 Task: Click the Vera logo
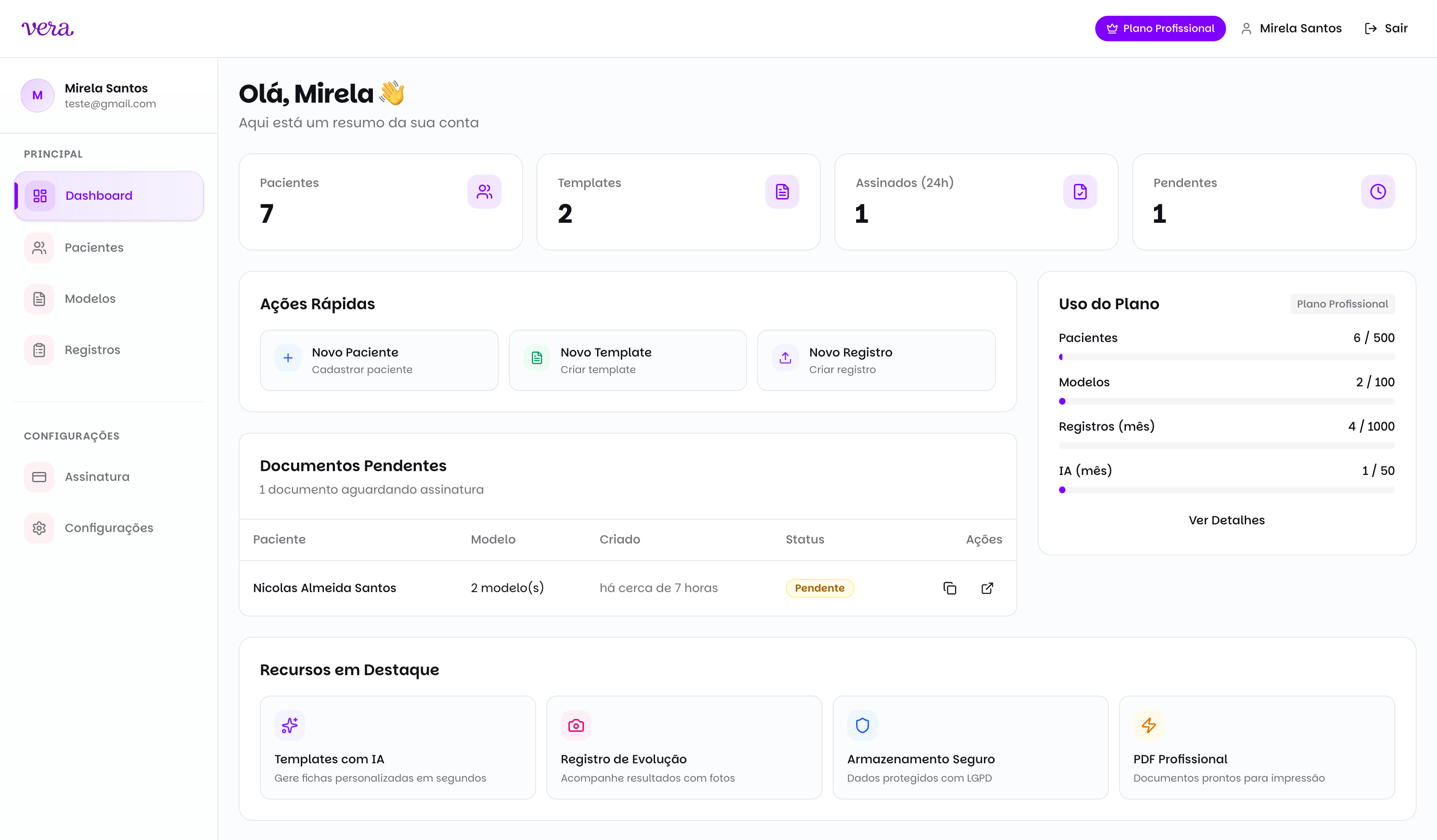tap(48, 28)
